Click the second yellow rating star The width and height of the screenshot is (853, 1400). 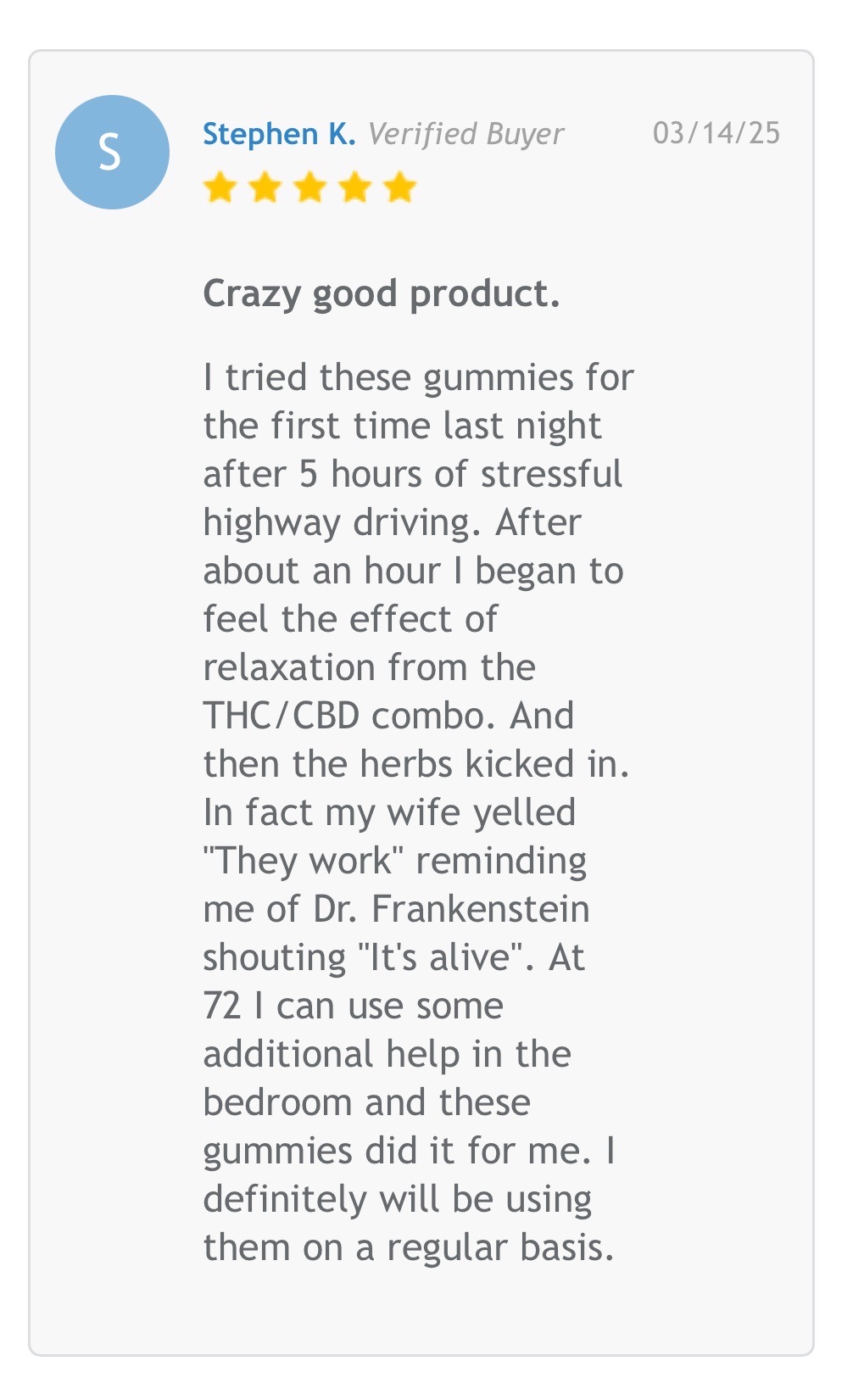click(265, 187)
